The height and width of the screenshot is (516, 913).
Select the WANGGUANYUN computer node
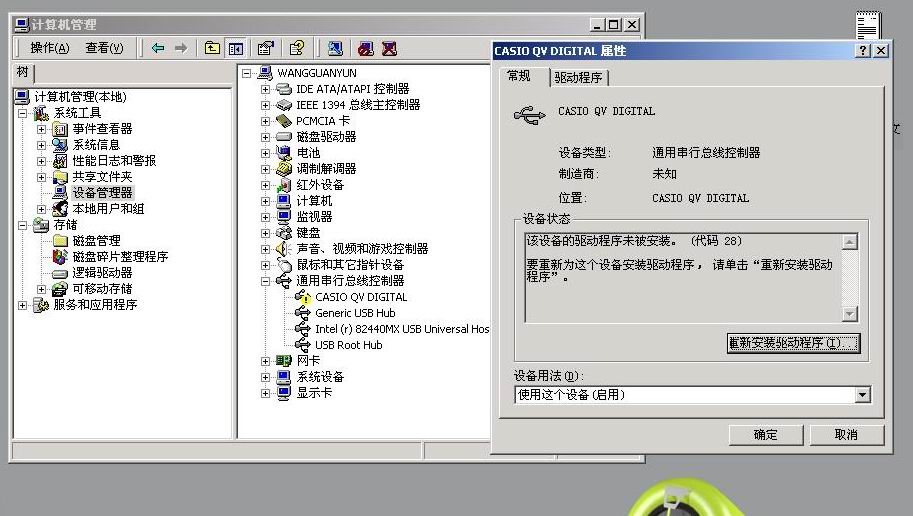[316, 73]
